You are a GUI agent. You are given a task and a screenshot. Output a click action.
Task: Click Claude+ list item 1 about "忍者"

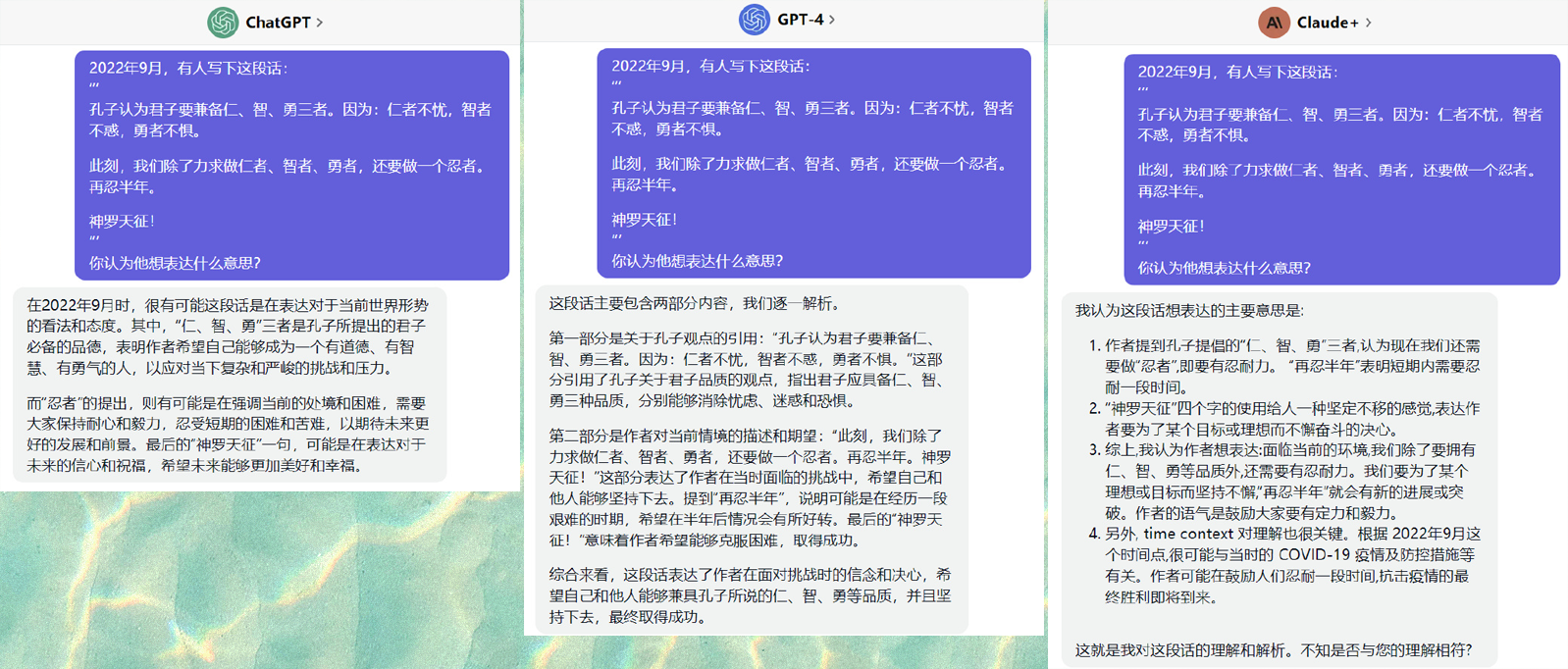click(x=1291, y=366)
